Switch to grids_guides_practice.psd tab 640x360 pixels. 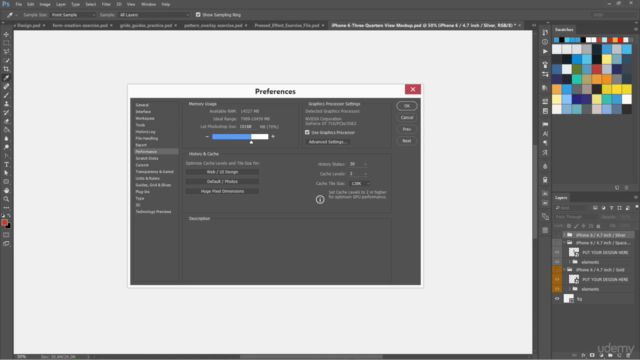click(x=146, y=25)
